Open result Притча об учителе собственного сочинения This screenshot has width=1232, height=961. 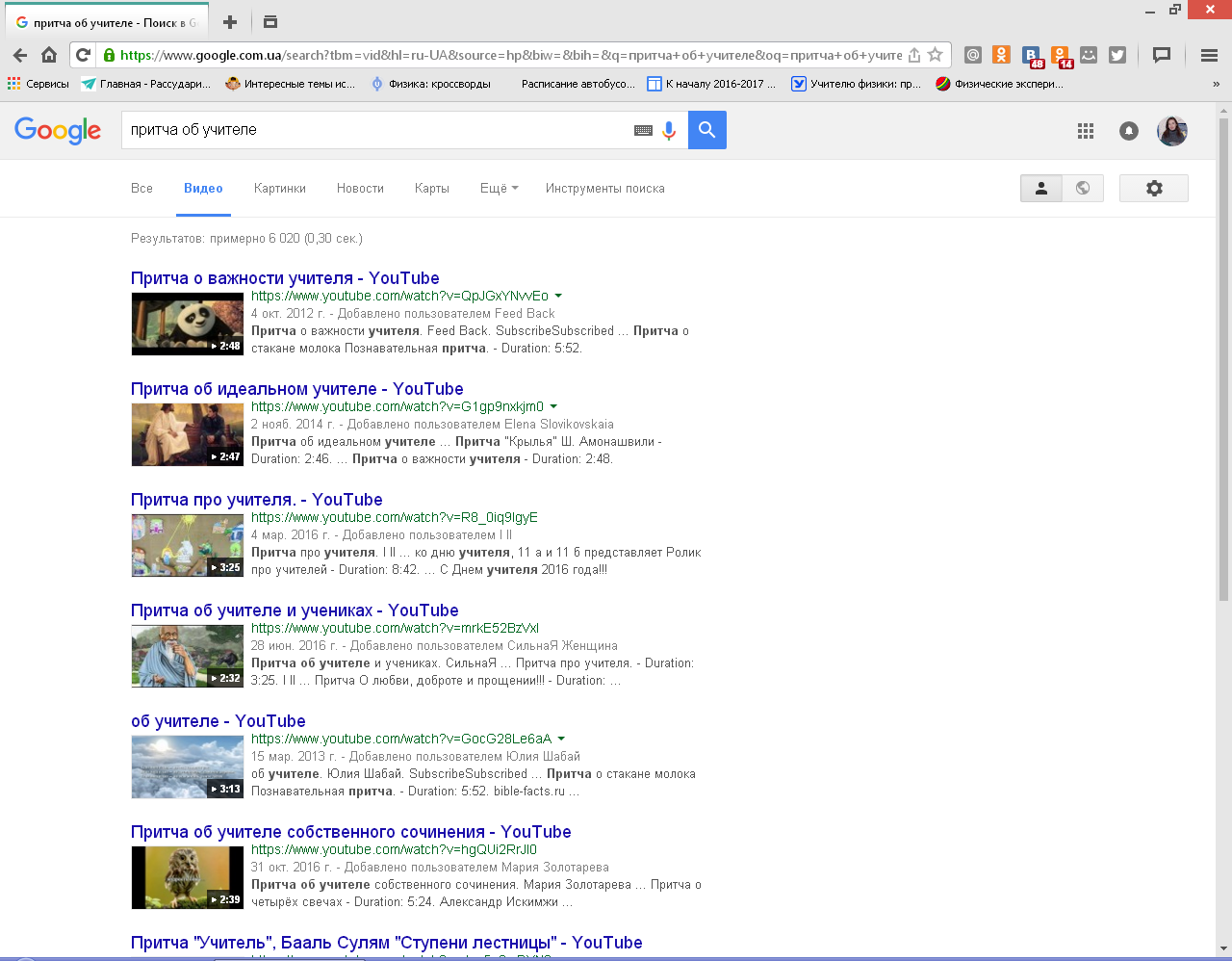(351, 832)
